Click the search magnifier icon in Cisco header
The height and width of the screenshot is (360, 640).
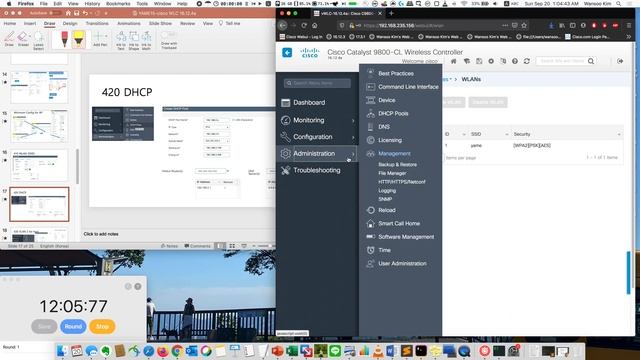[x=591, y=61]
